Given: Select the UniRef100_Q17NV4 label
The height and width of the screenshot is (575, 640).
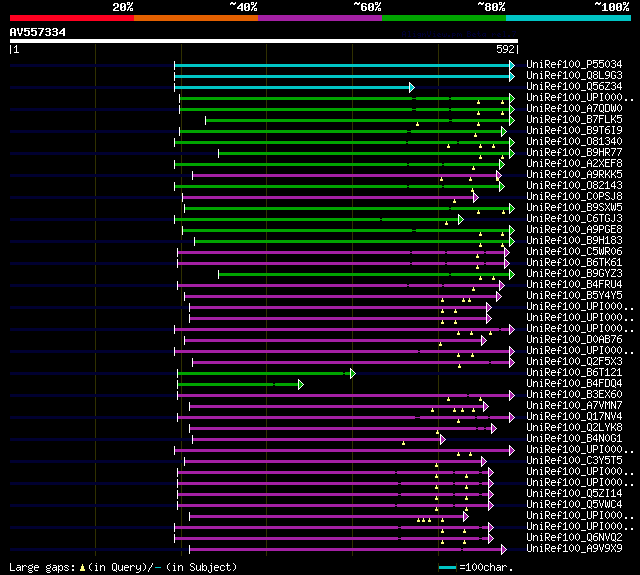Looking at the screenshot, I should 574,417.
